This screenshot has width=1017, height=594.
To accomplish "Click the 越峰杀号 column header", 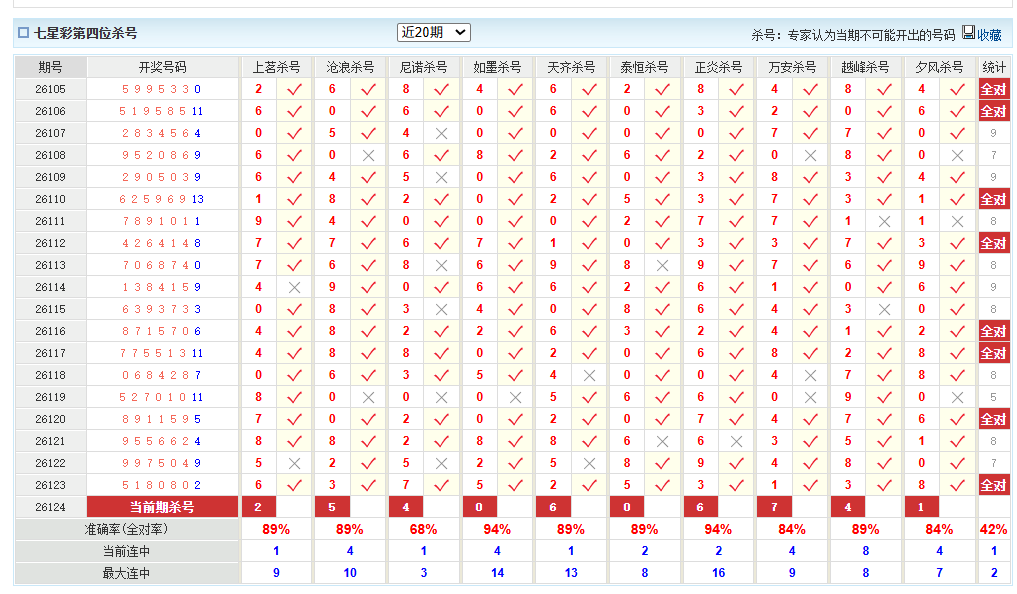I will 865,67.
